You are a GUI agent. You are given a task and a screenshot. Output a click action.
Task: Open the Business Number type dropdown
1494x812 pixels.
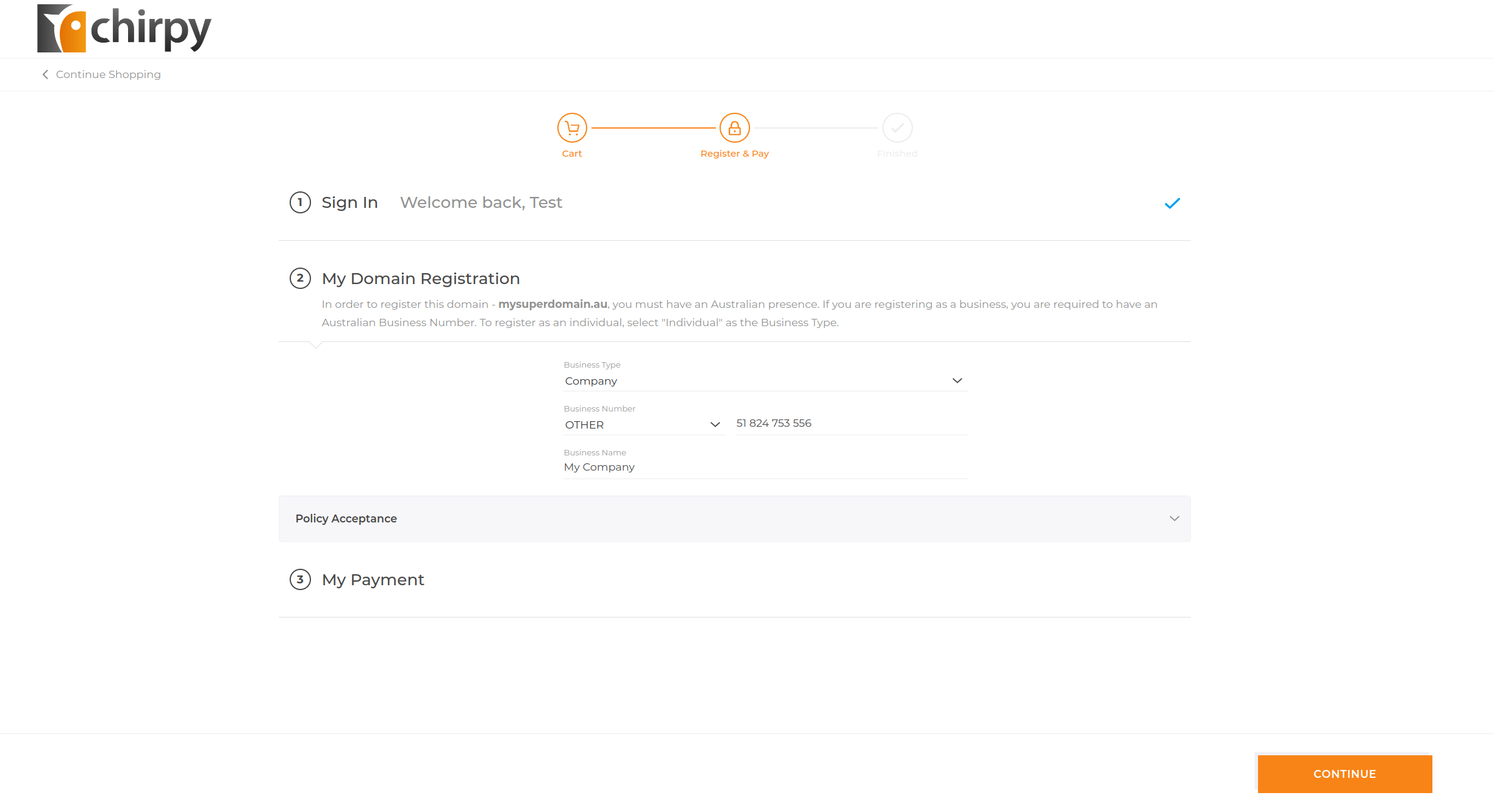643,425
